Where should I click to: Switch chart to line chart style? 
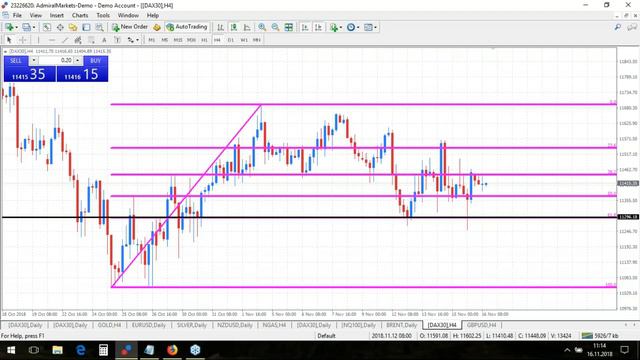pos(247,27)
